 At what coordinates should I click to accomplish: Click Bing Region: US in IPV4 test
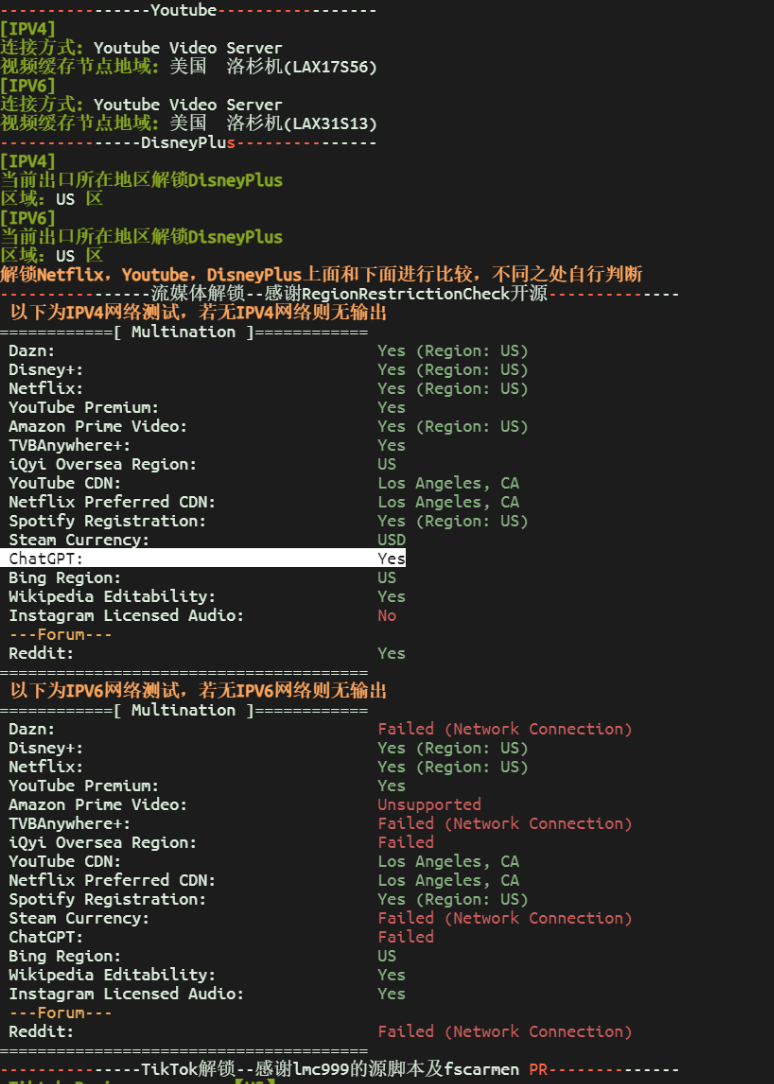[202, 577]
